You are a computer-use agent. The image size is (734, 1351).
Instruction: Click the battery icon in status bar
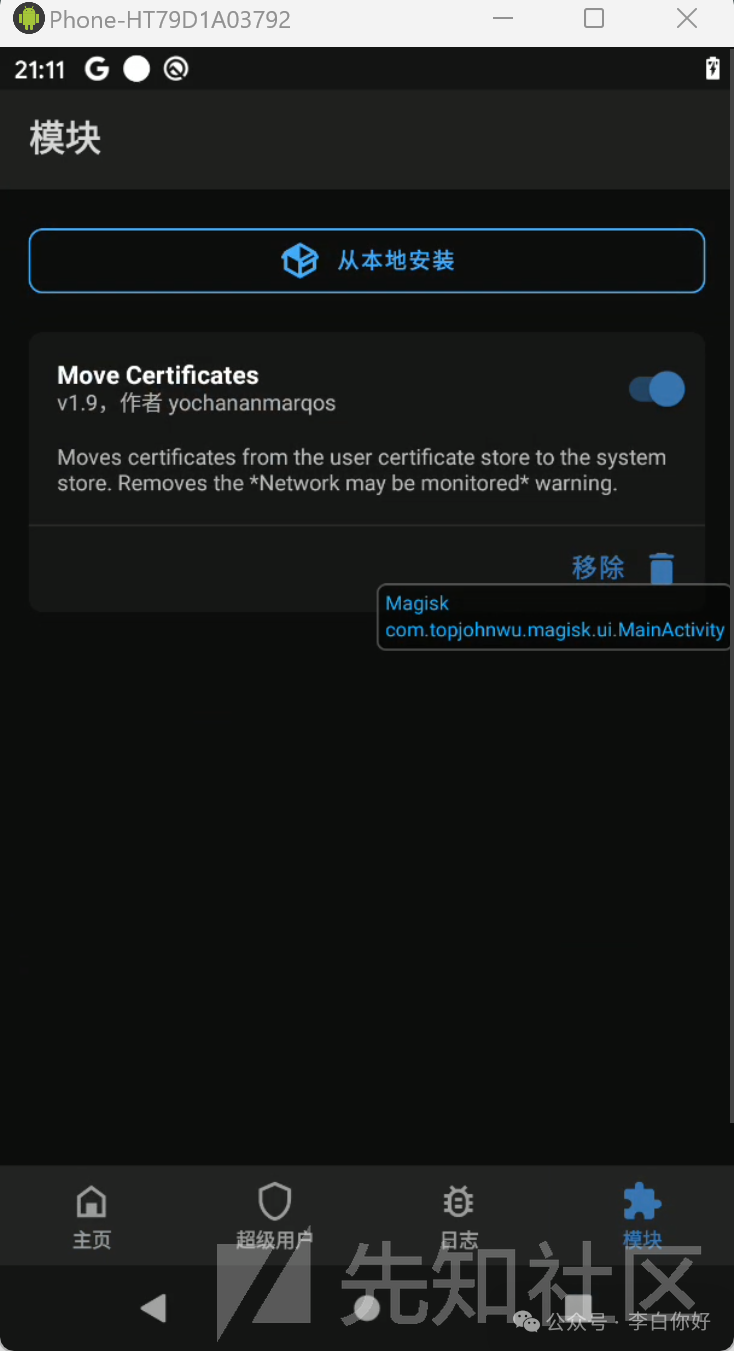tap(713, 68)
